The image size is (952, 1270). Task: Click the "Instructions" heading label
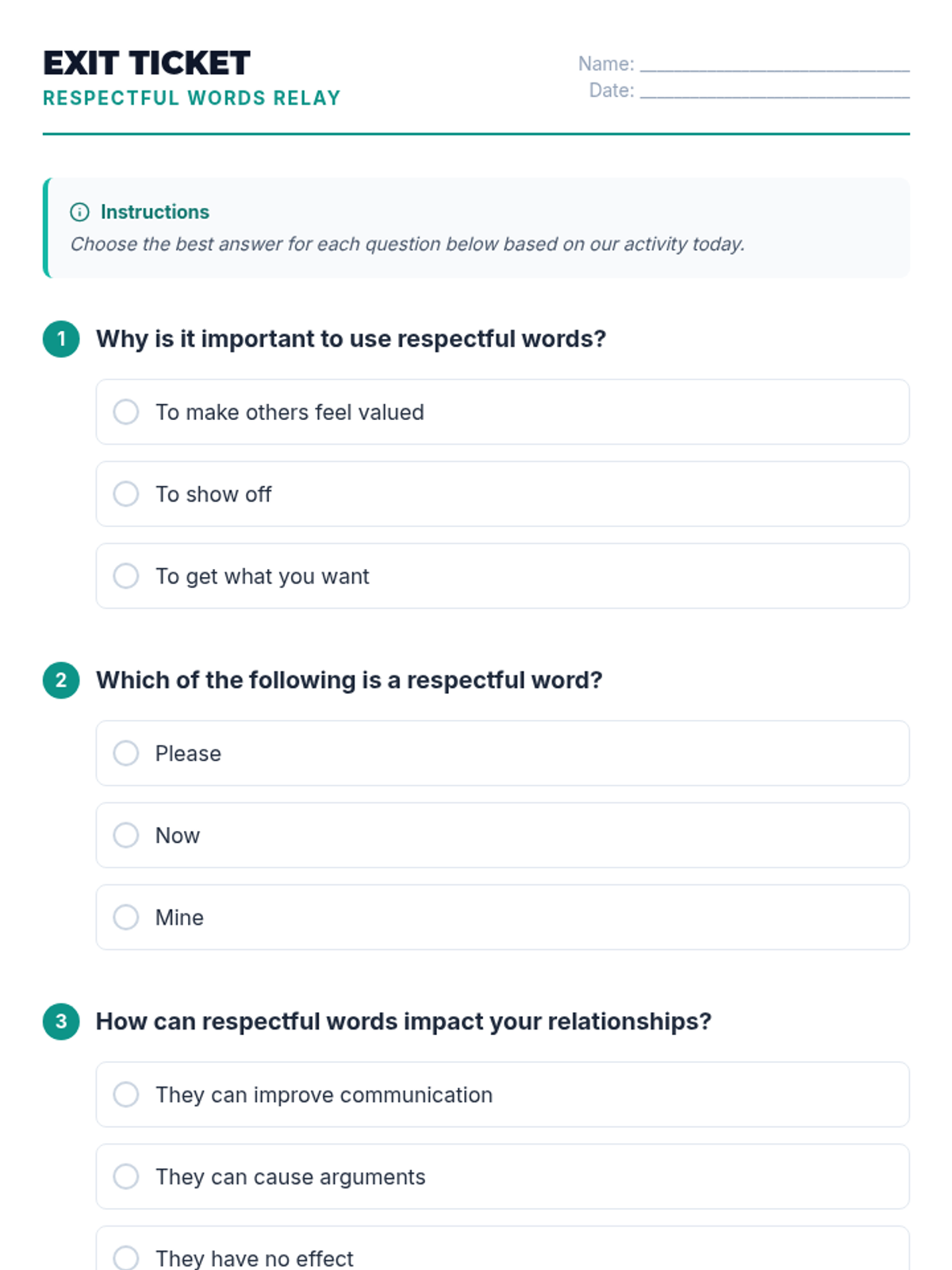(155, 212)
